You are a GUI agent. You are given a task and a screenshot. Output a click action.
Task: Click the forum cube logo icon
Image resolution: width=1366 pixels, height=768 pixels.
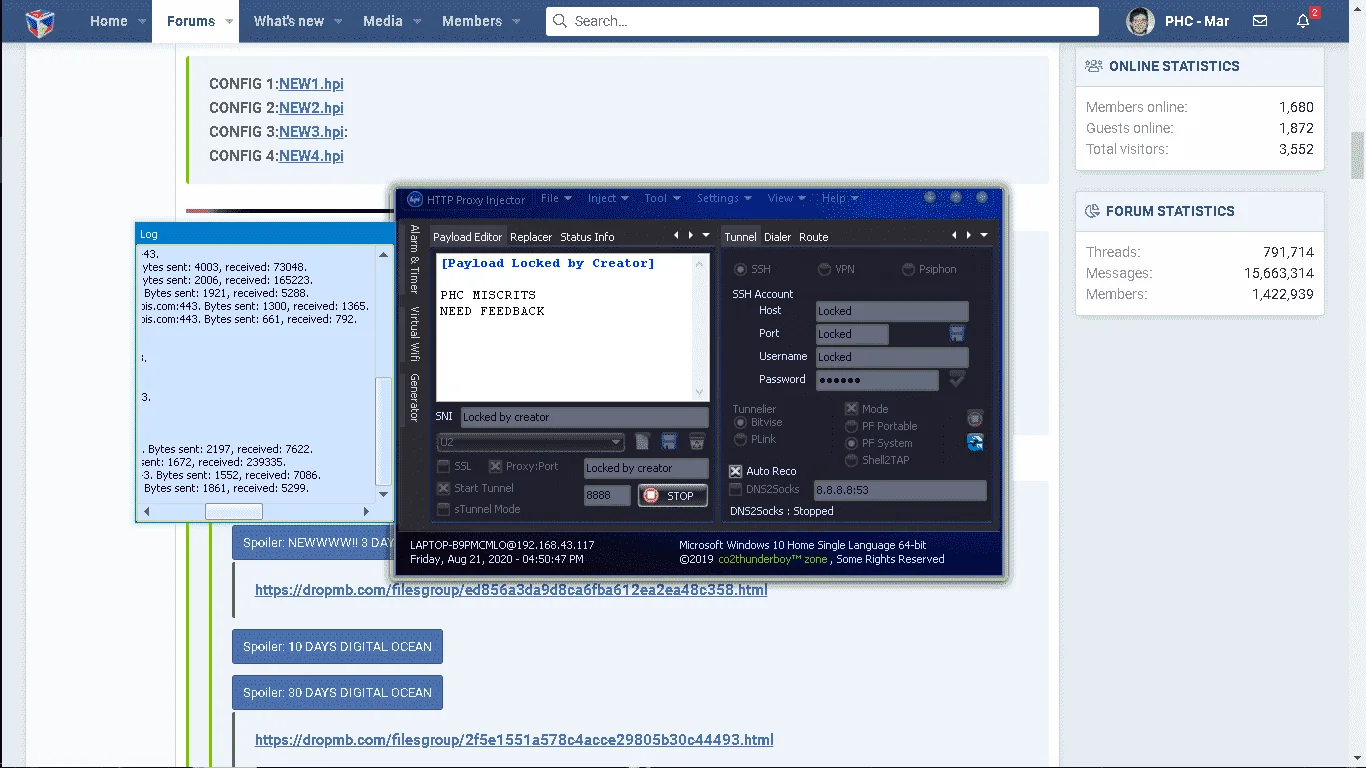(x=40, y=21)
